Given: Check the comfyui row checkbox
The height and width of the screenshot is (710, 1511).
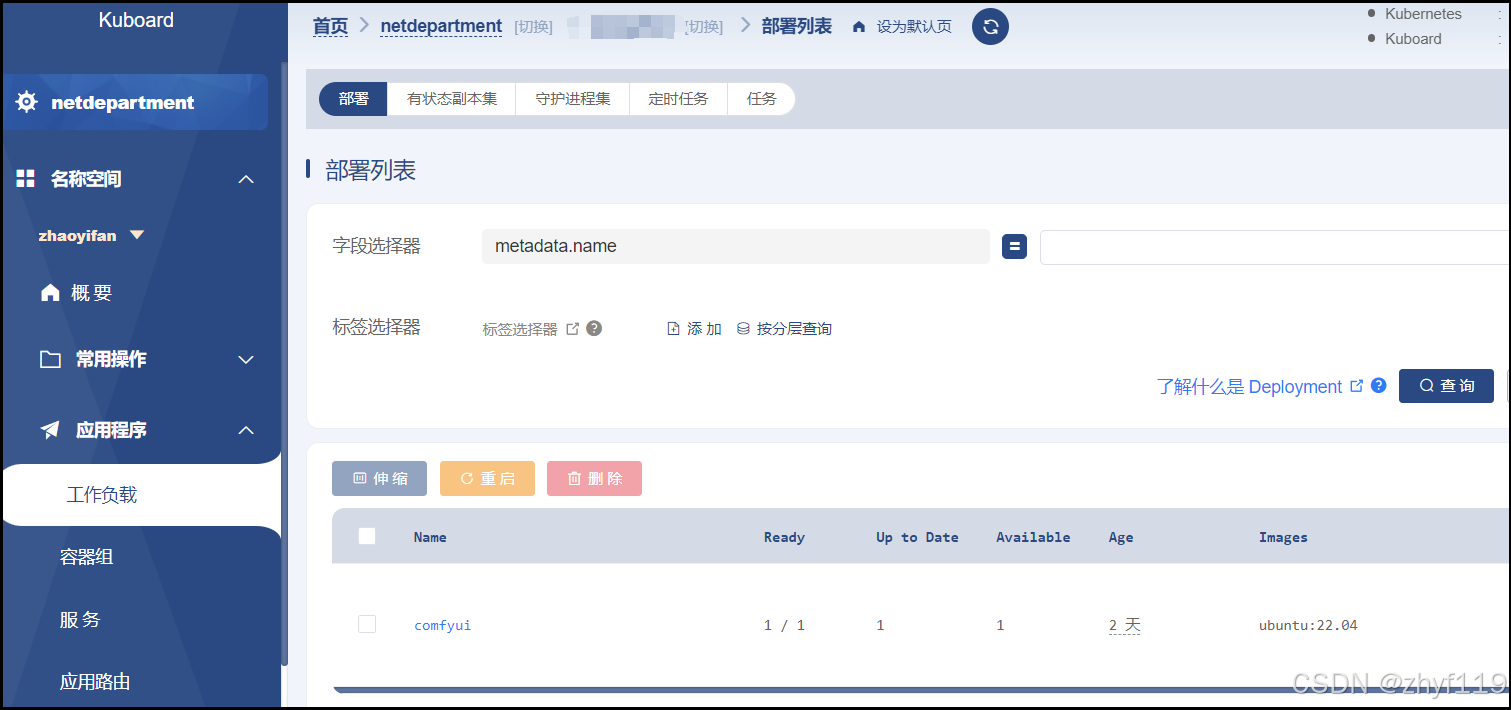Looking at the screenshot, I should pyautogui.click(x=367, y=624).
